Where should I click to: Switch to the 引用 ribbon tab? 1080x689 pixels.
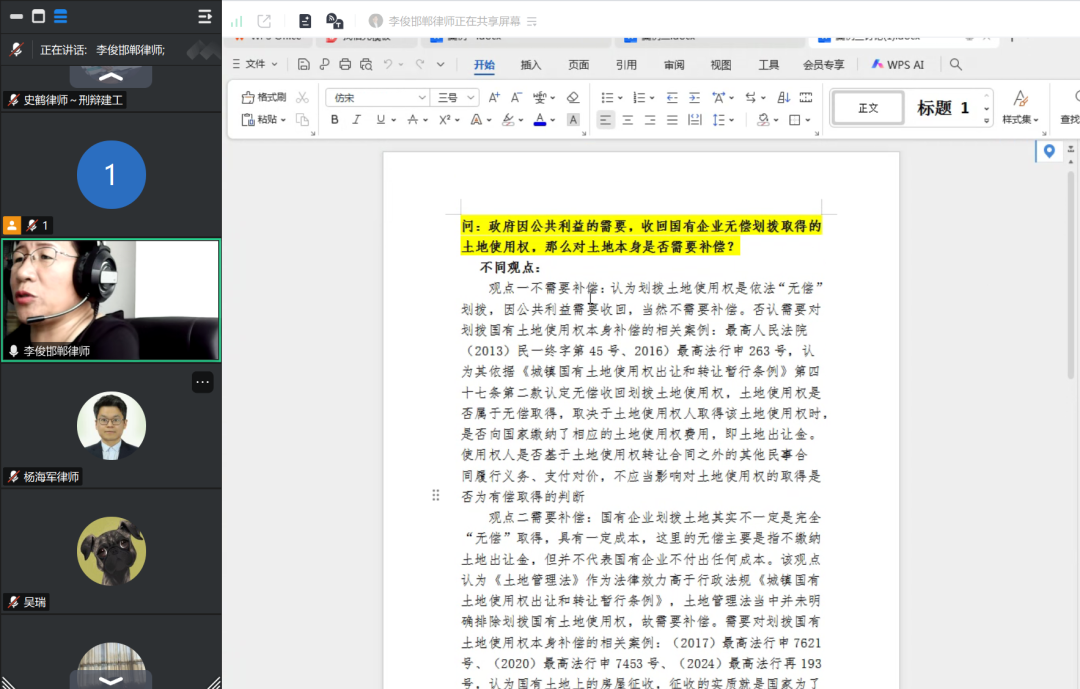tap(626, 65)
